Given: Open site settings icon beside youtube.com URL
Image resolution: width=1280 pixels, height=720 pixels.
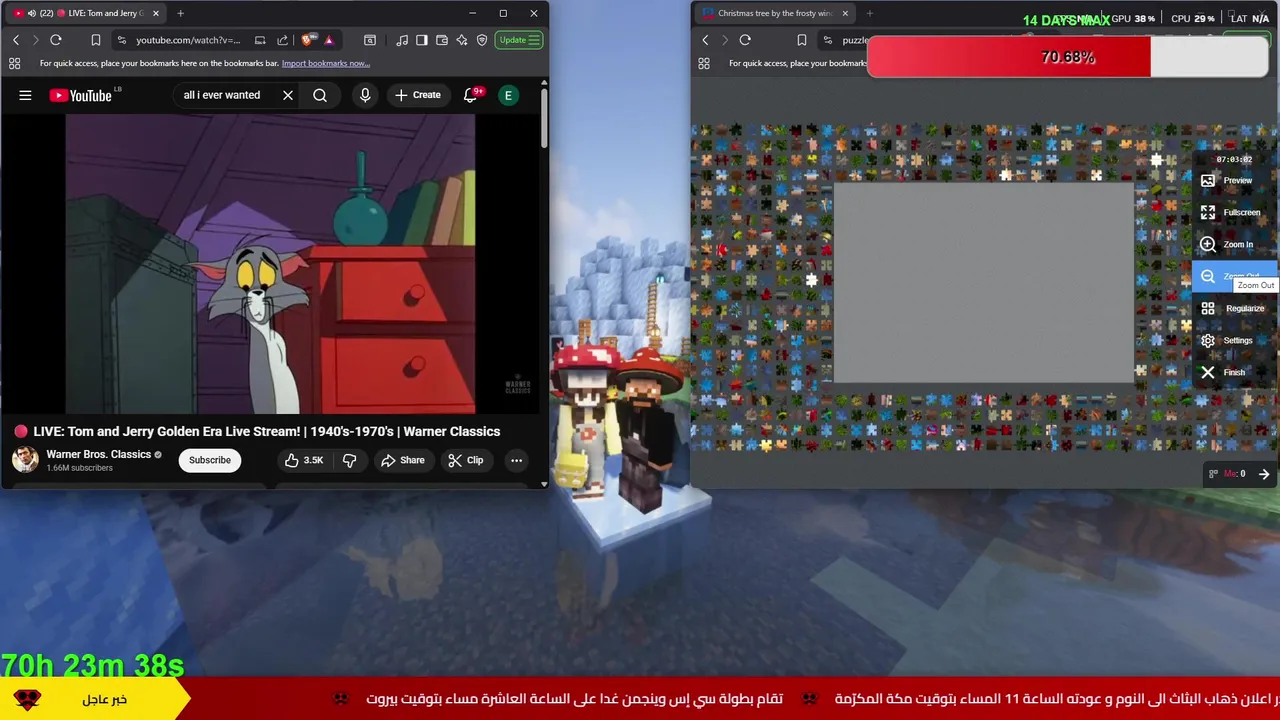Looking at the screenshot, I should tap(121, 40).
